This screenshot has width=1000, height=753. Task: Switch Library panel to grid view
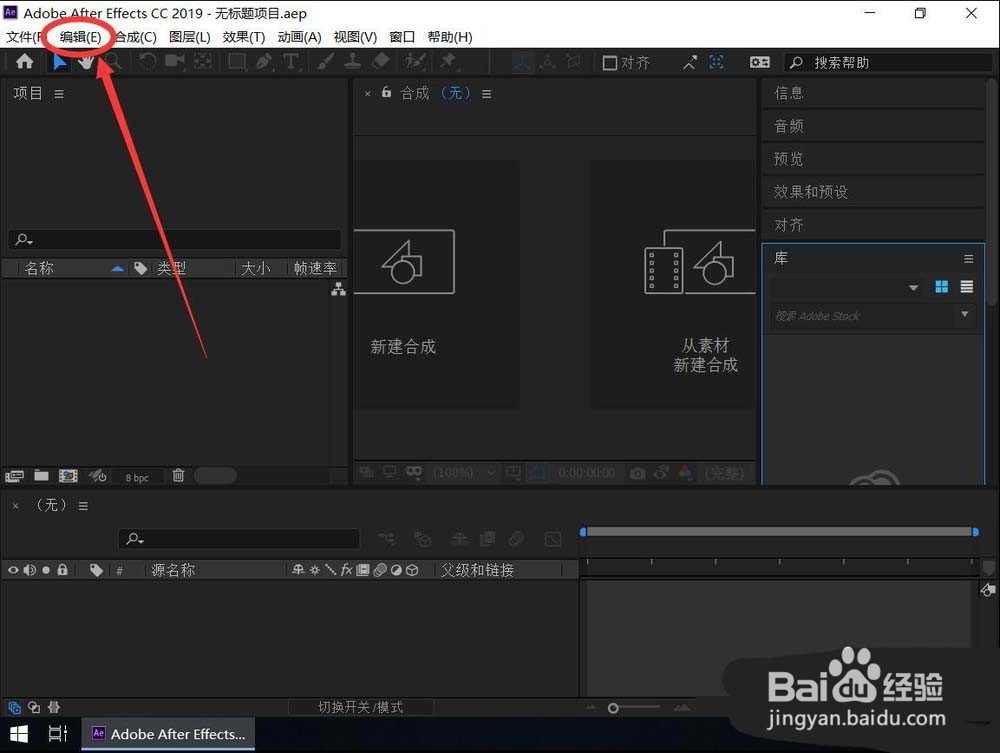click(941, 287)
